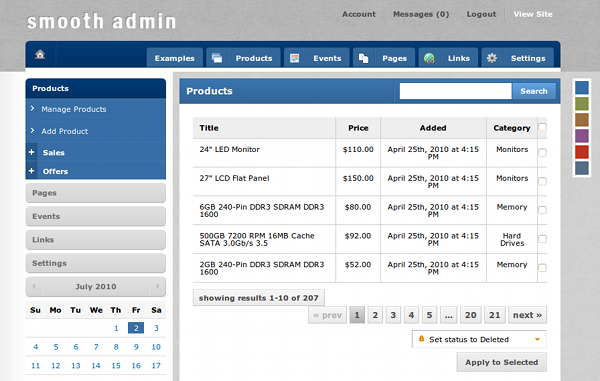Image resolution: width=600 pixels, height=381 pixels.
Task: Click the Logout link
Action: [x=481, y=14]
